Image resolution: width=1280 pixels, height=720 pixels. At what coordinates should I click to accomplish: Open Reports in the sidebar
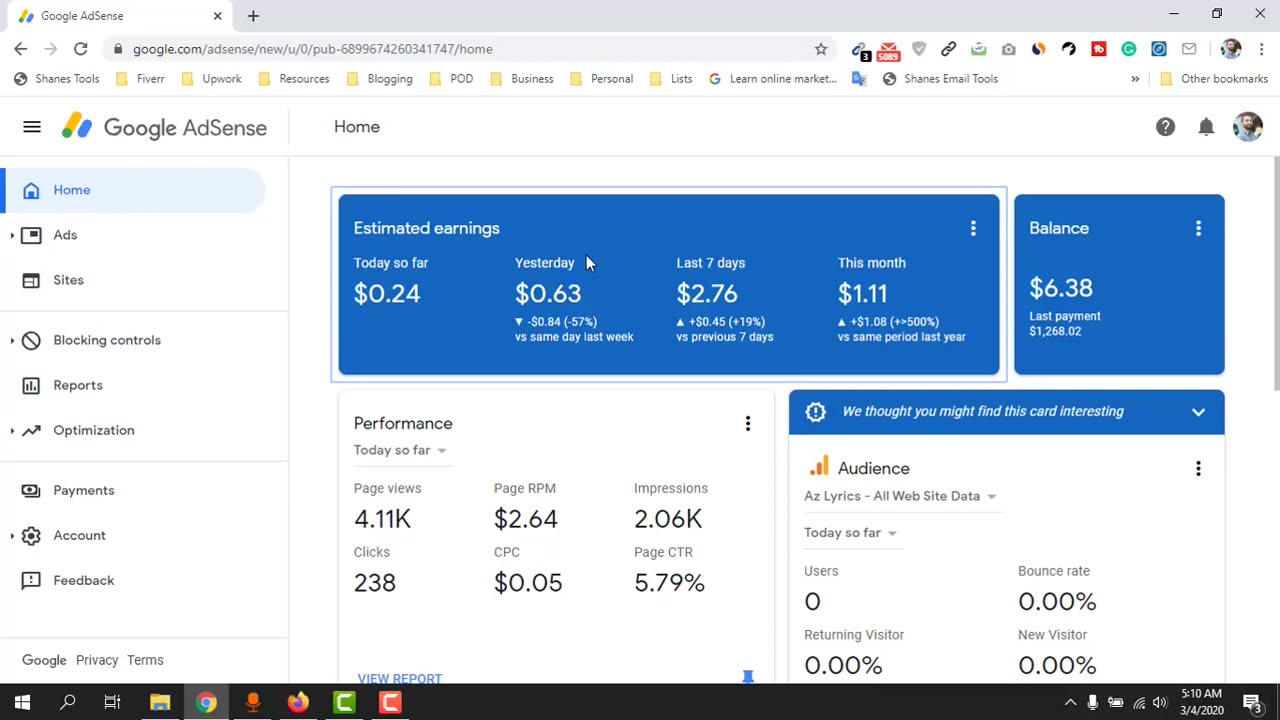[x=132, y=385]
